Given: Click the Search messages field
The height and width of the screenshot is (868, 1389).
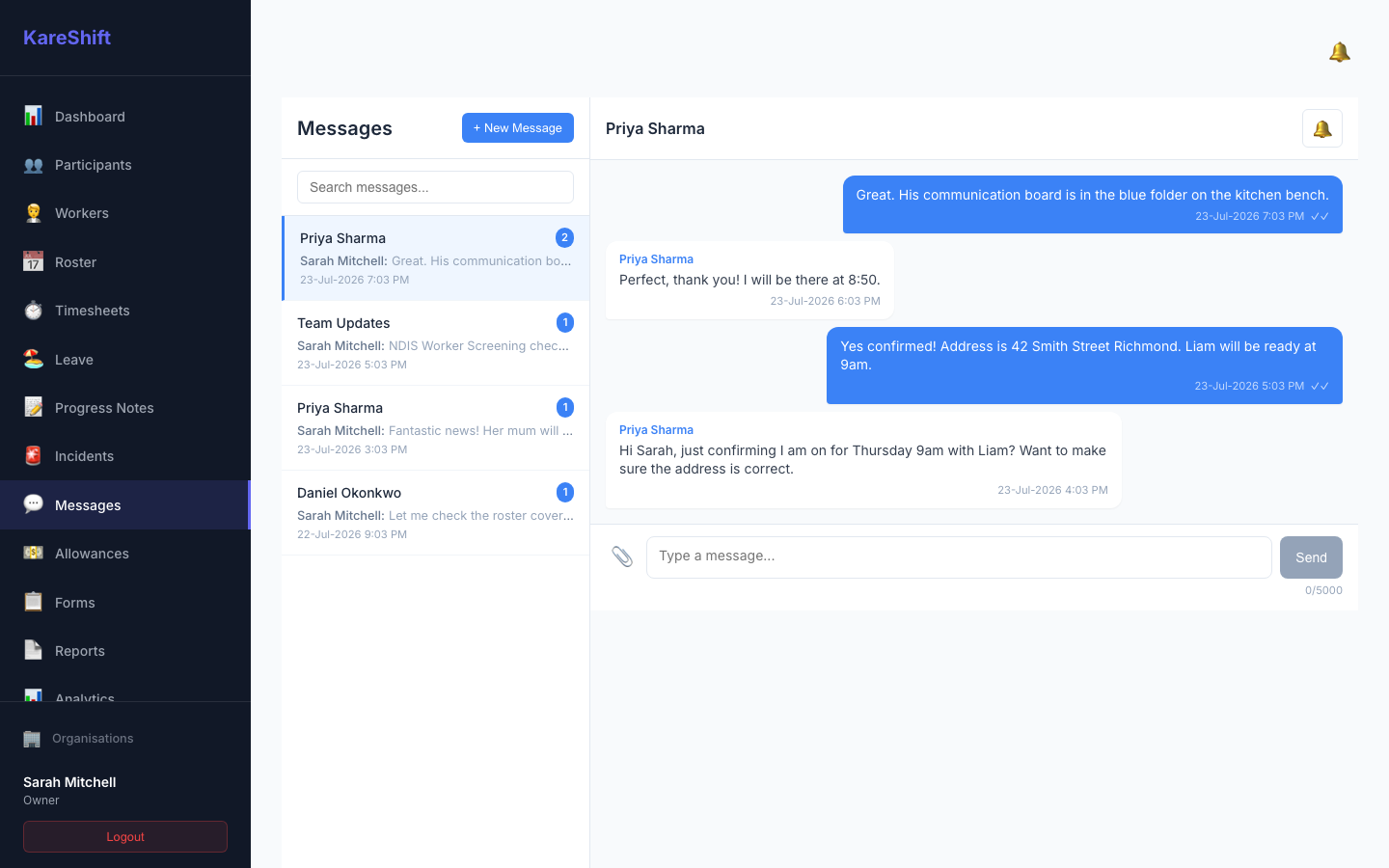Looking at the screenshot, I should coord(435,187).
